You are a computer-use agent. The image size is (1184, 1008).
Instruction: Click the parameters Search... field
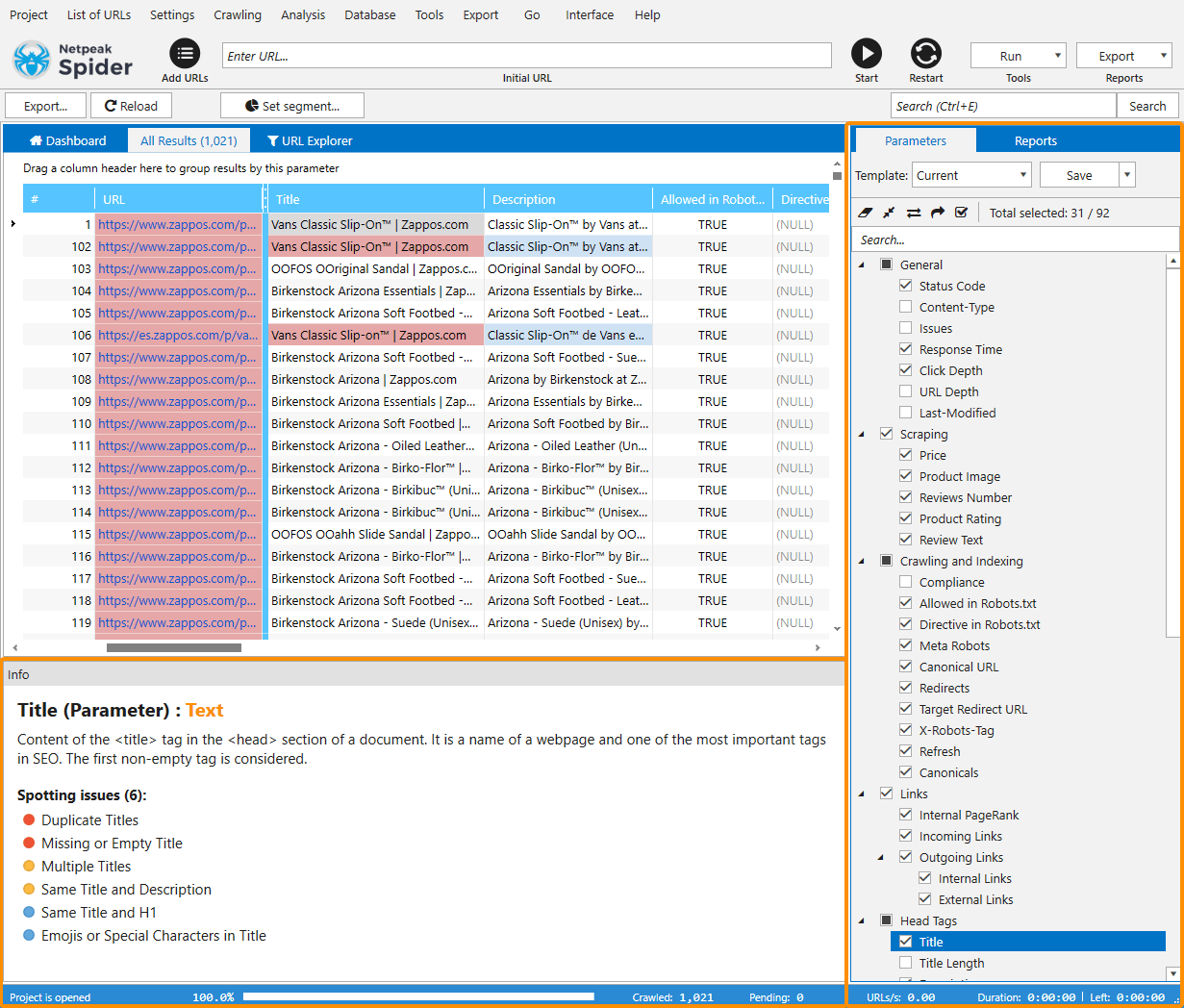tap(1016, 239)
